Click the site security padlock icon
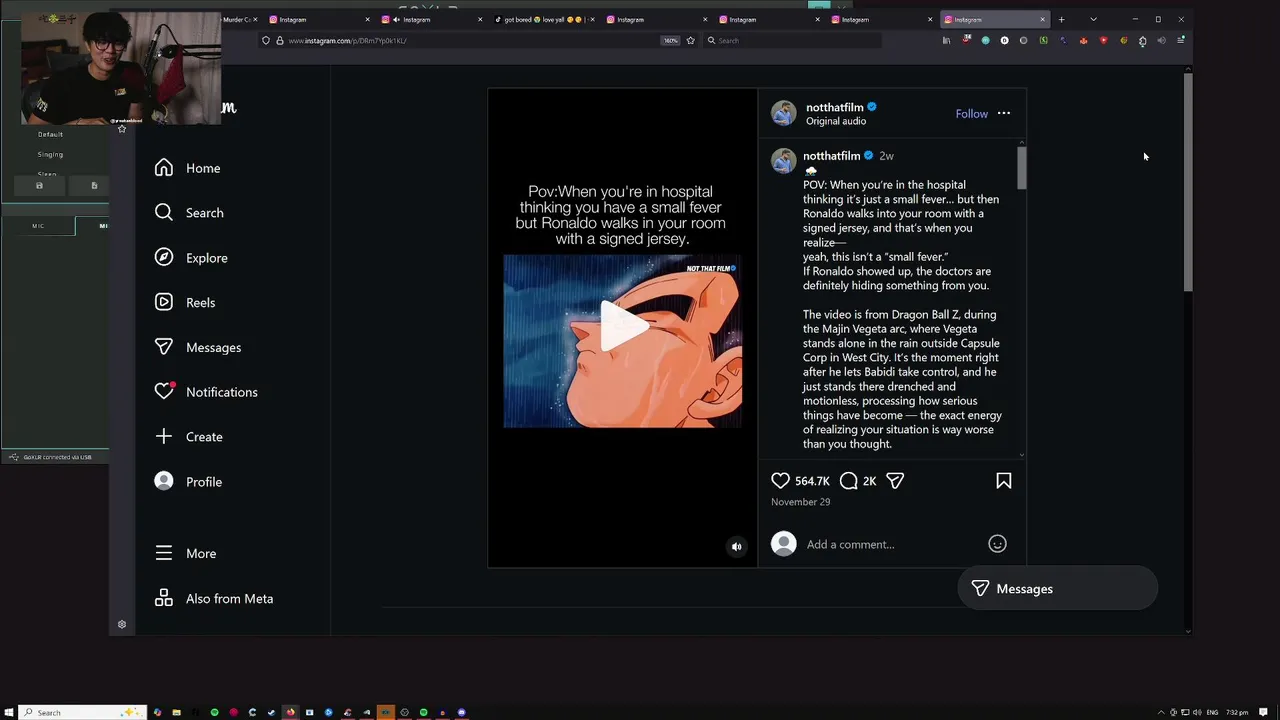The width and height of the screenshot is (1280, 720). [x=279, y=41]
